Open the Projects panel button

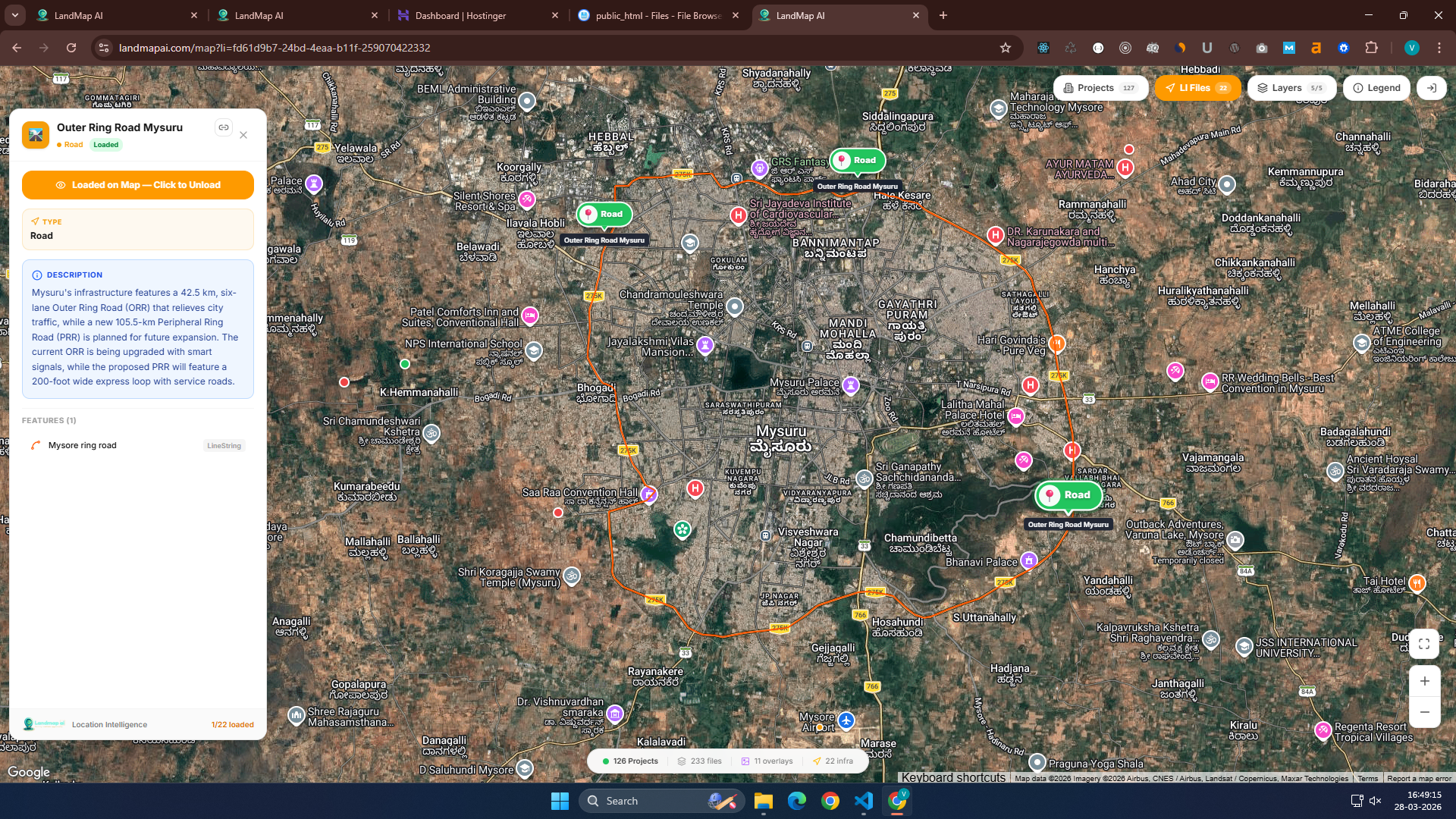coord(1100,88)
